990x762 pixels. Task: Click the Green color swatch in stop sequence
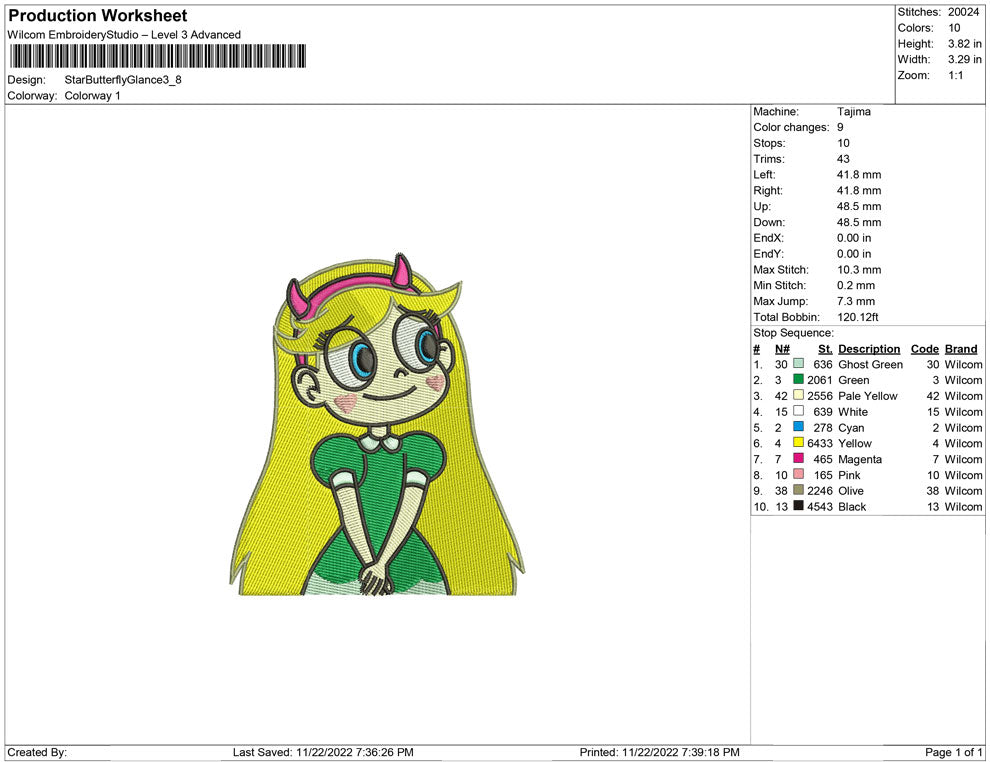799,379
